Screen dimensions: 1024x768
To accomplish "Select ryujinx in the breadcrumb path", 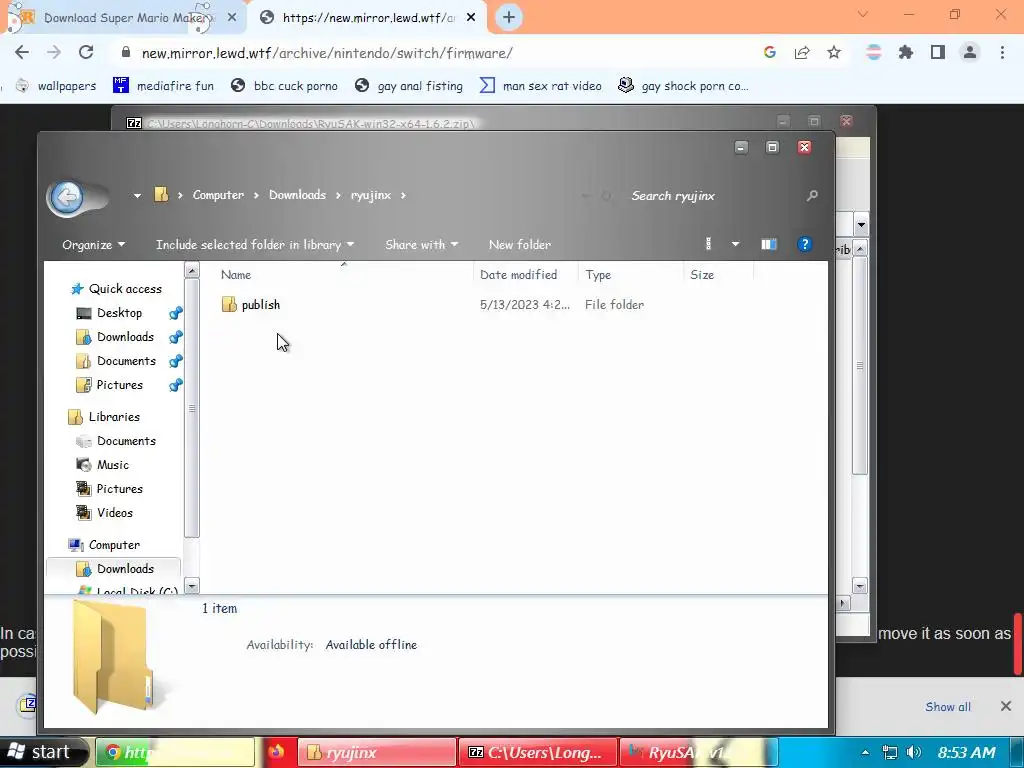I will [371, 195].
